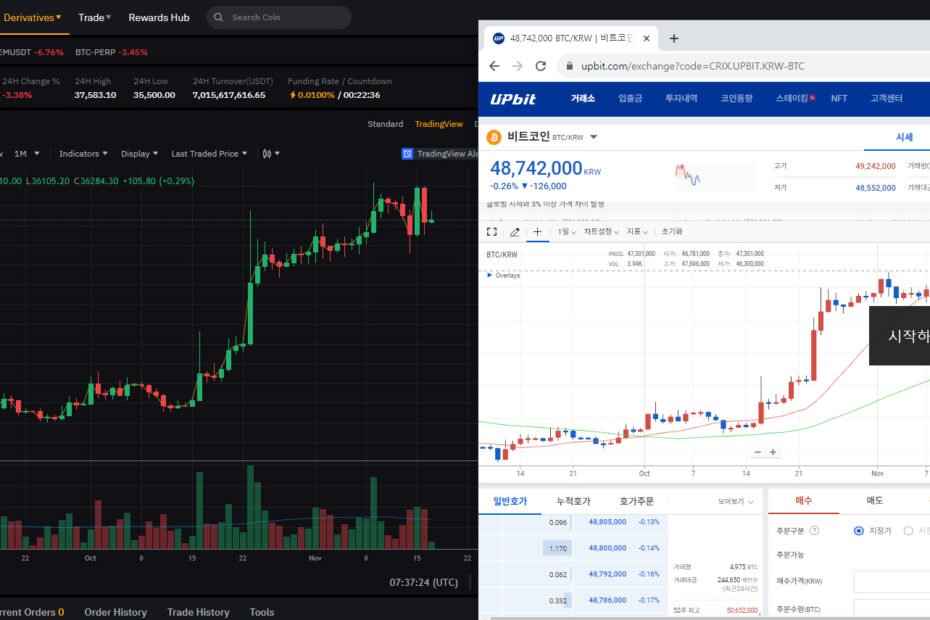Click the 초기화 reset button
930x620 pixels.
pos(671,231)
